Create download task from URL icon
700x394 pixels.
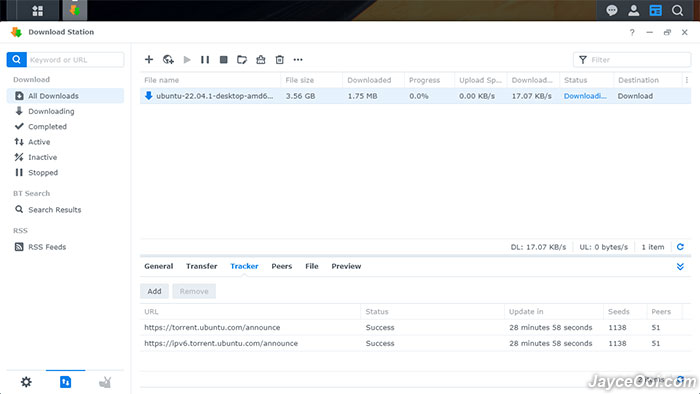(168, 59)
